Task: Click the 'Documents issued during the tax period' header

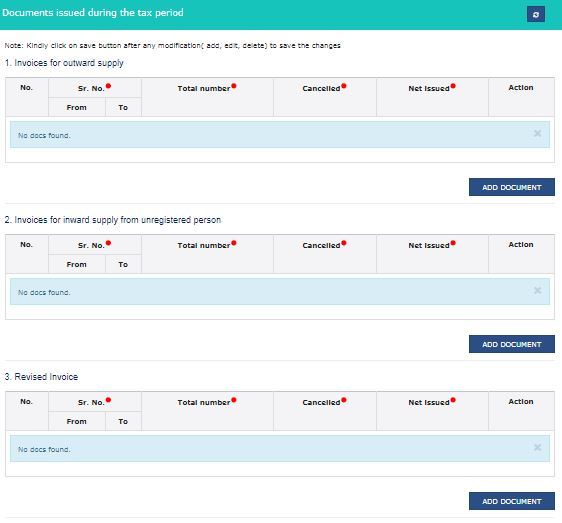Action: tap(93, 13)
